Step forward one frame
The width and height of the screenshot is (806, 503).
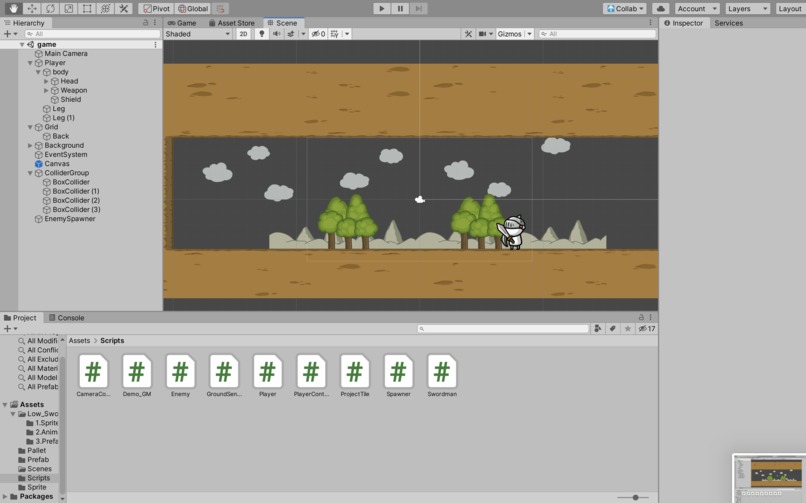(x=418, y=8)
